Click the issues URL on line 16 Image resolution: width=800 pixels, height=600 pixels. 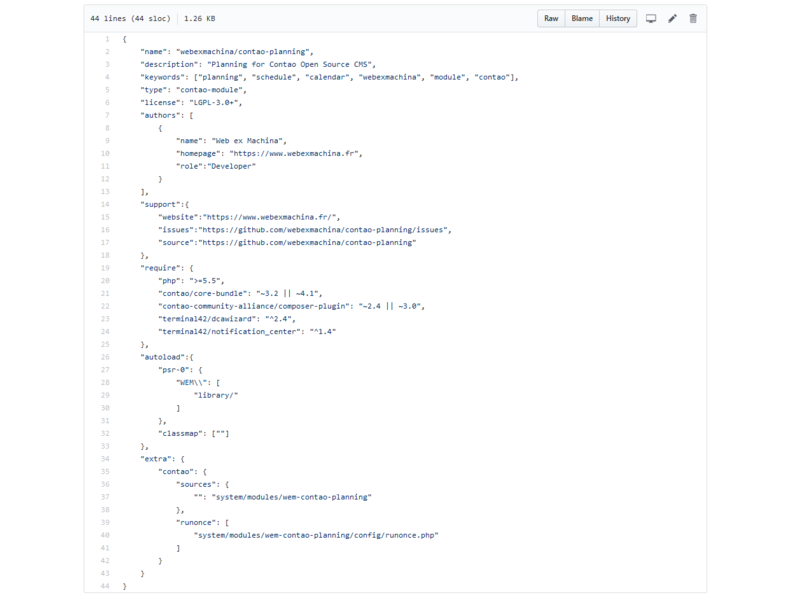click(x=322, y=230)
